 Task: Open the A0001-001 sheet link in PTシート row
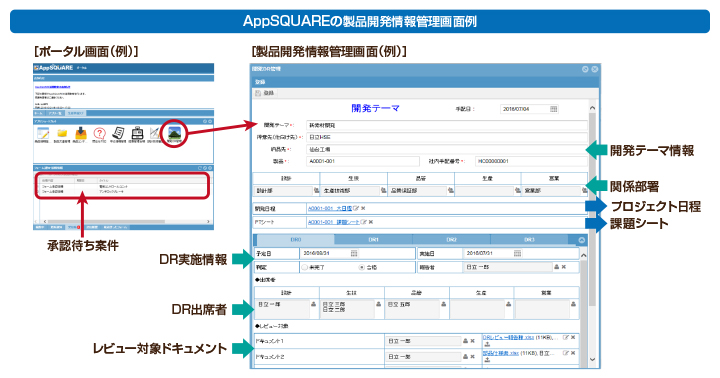[x=333, y=222]
